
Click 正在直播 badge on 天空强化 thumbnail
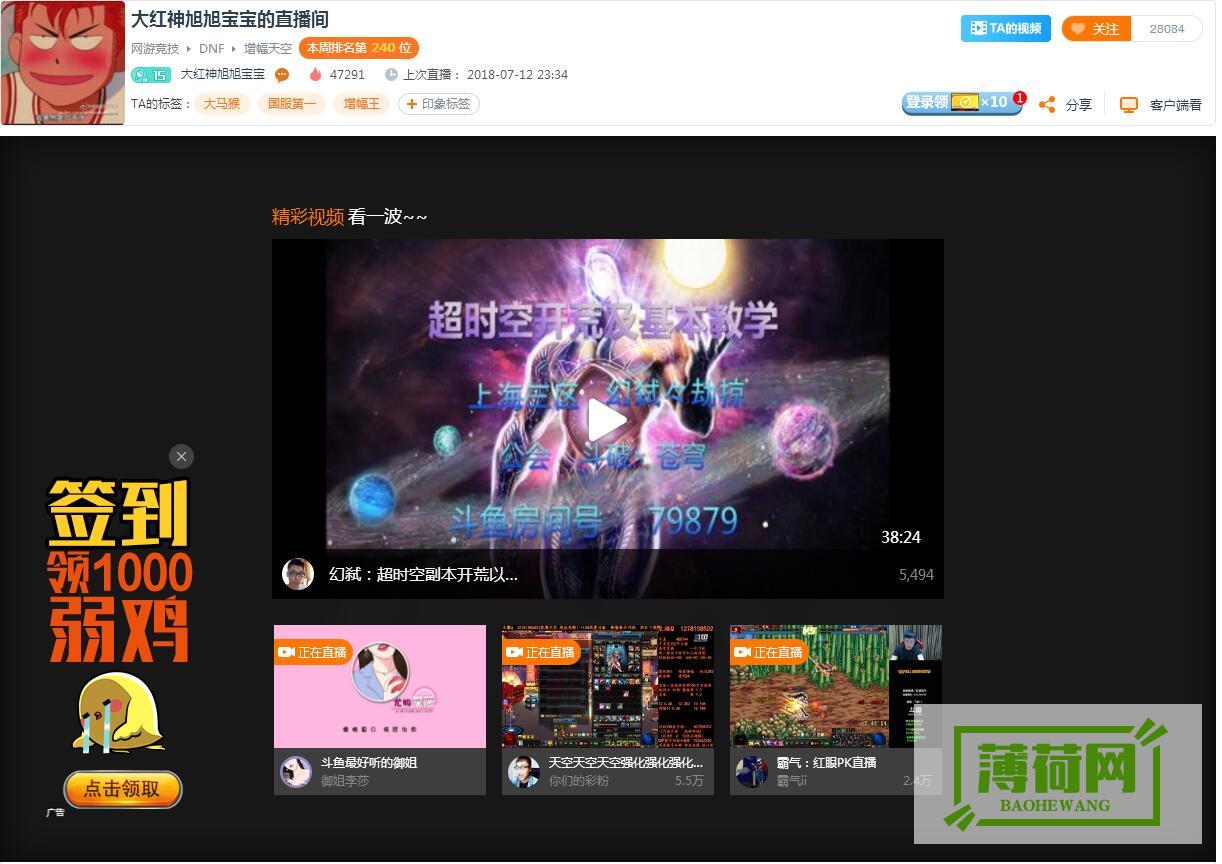coord(541,652)
